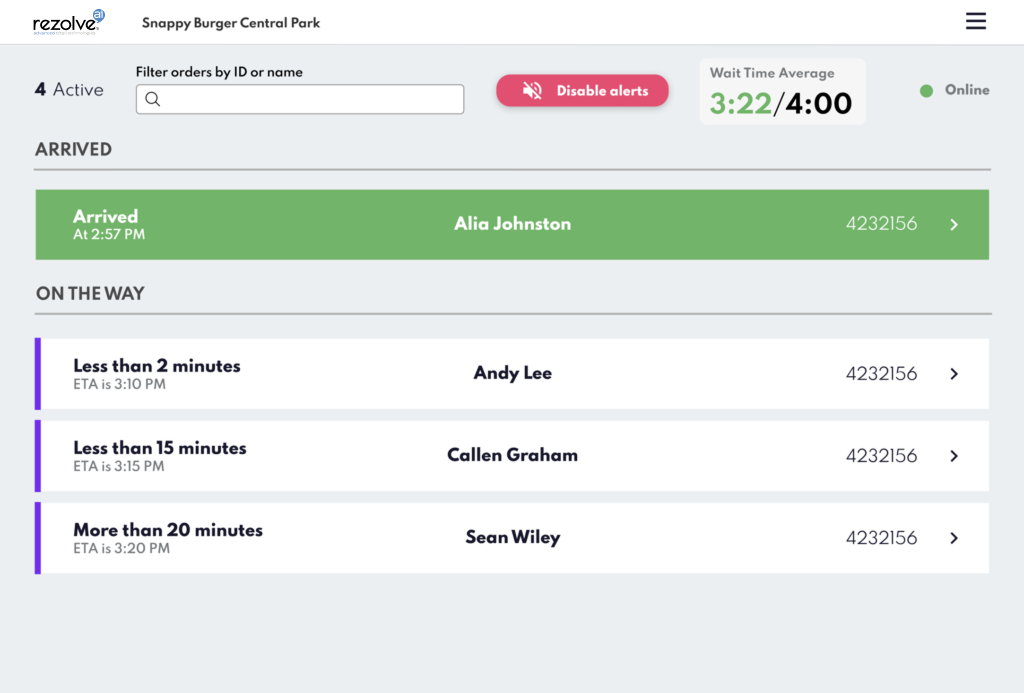Viewport: 1024px width, 693px height.
Task: Expand Andy Lee's order chevron
Action: point(954,374)
